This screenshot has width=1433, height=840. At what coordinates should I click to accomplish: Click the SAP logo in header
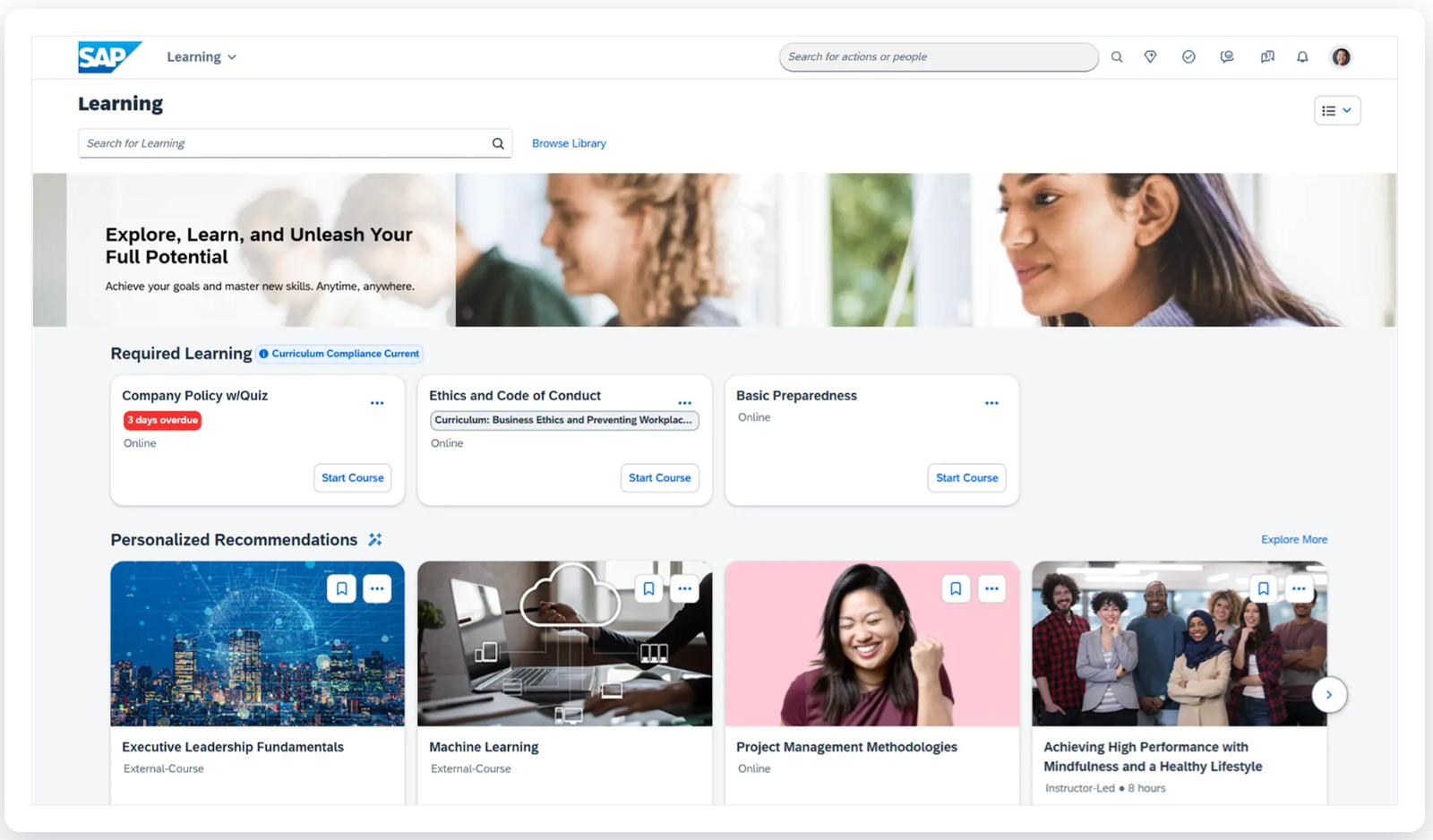pos(108,57)
